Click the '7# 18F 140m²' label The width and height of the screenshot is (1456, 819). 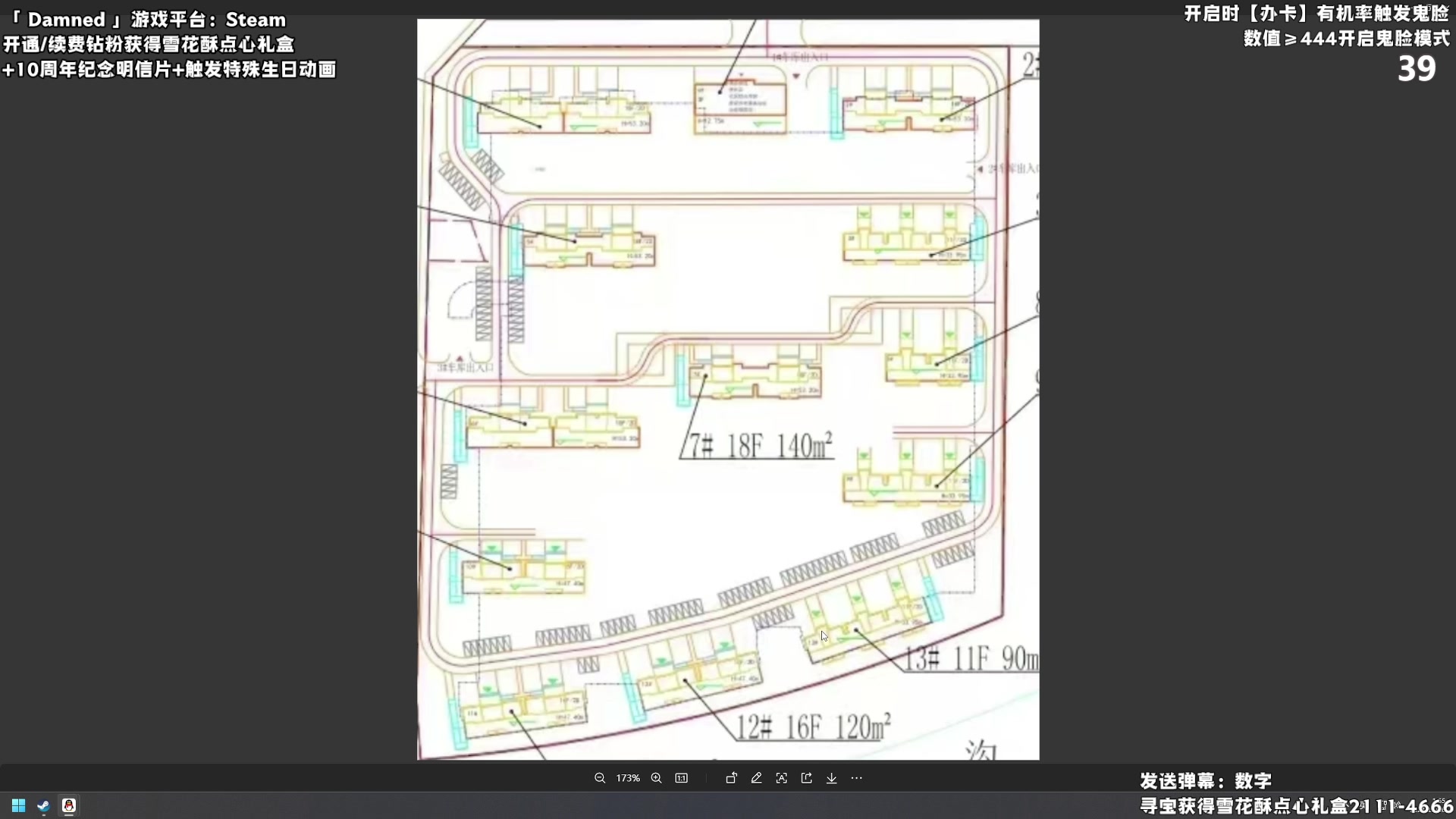coord(761,446)
